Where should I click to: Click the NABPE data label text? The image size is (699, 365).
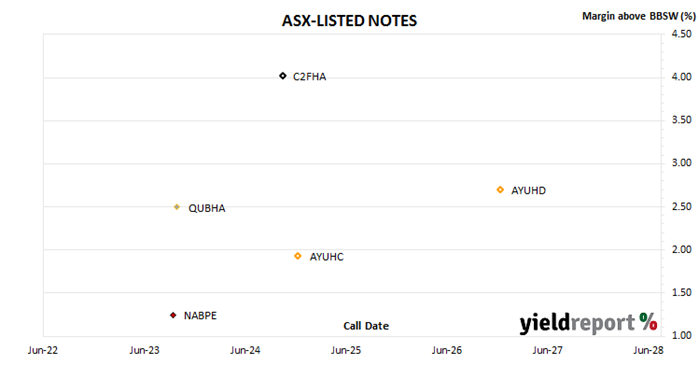(200, 316)
